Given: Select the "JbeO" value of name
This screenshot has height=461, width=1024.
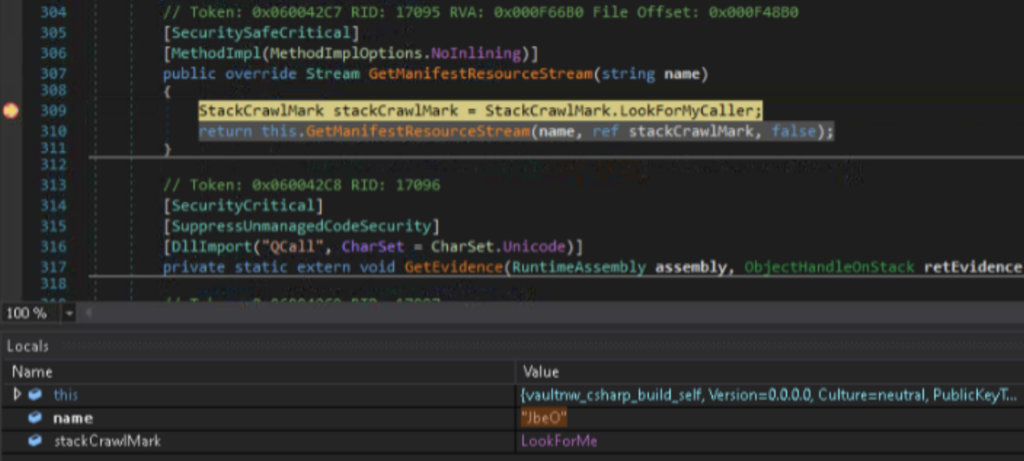Looking at the screenshot, I should [x=543, y=418].
